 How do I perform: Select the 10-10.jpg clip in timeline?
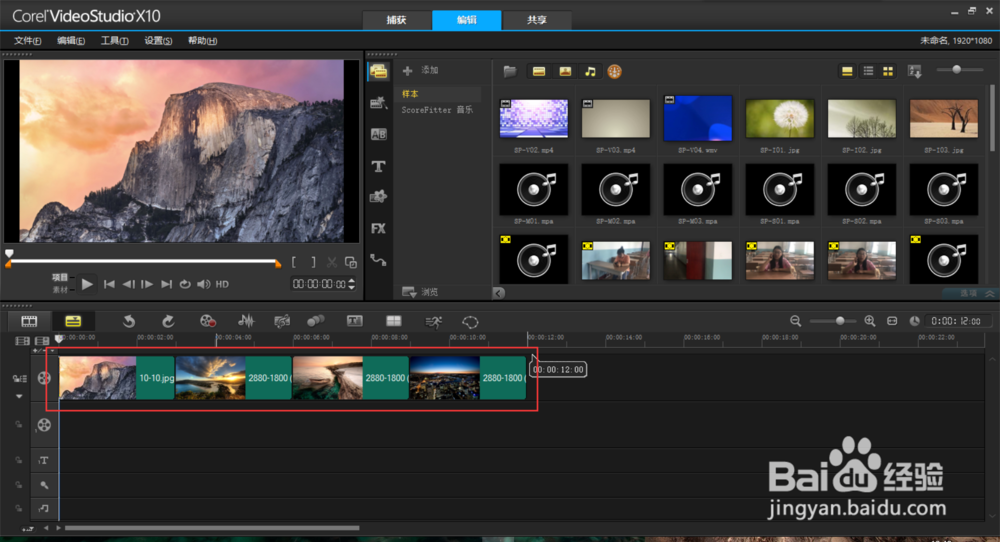pyautogui.click(x=117, y=378)
